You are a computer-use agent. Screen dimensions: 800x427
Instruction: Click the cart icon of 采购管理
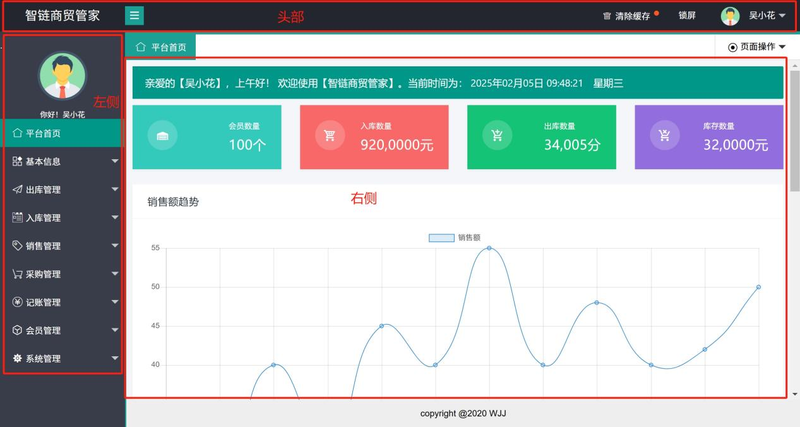(x=17, y=274)
